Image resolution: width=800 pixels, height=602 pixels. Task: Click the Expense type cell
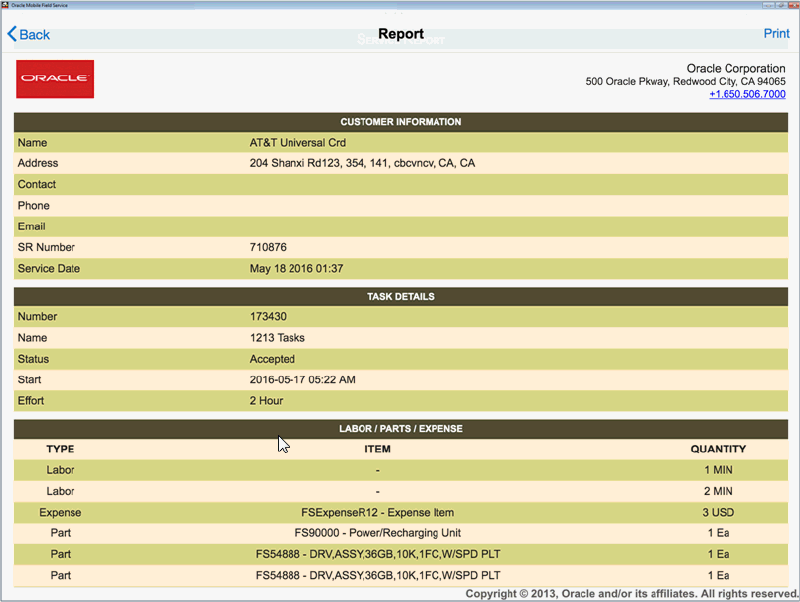click(60, 513)
